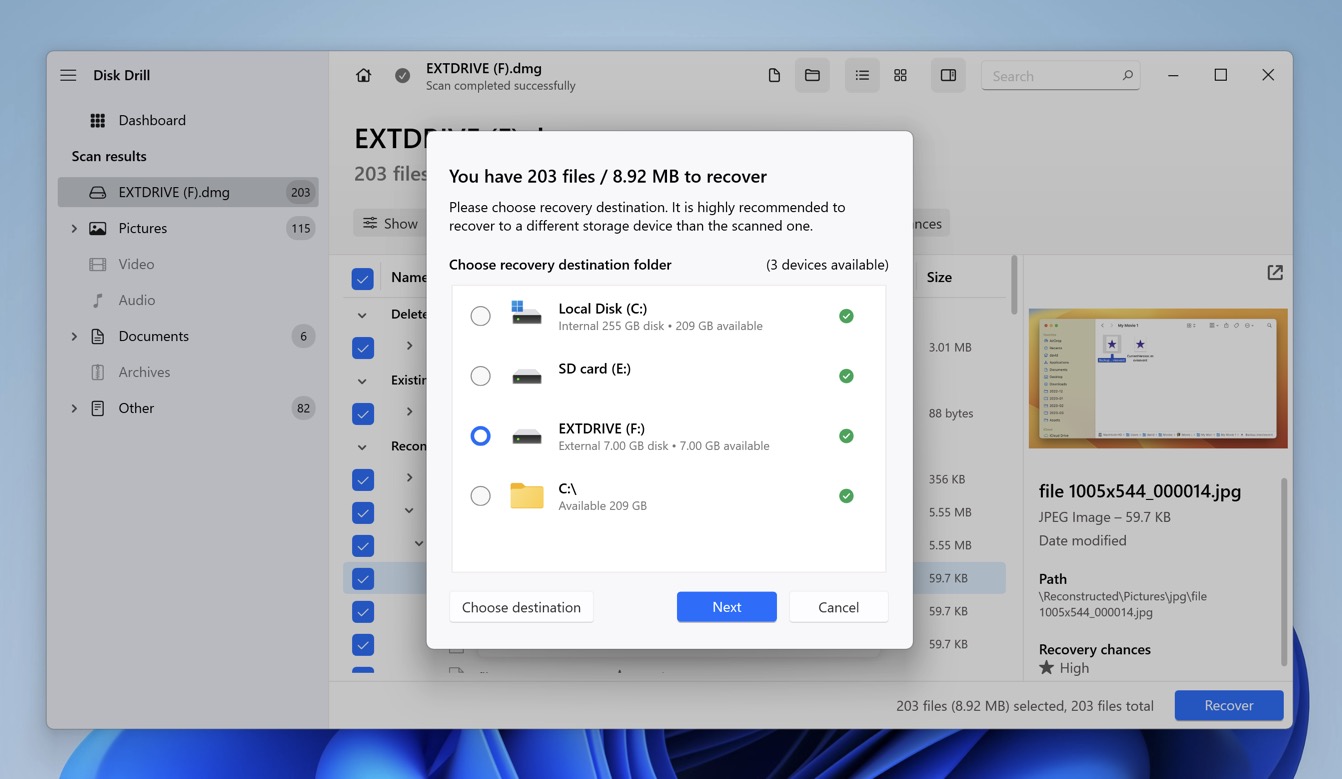The height and width of the screenshot is (779, 1342).
Task: Open the Archives category
Action: 188,372
